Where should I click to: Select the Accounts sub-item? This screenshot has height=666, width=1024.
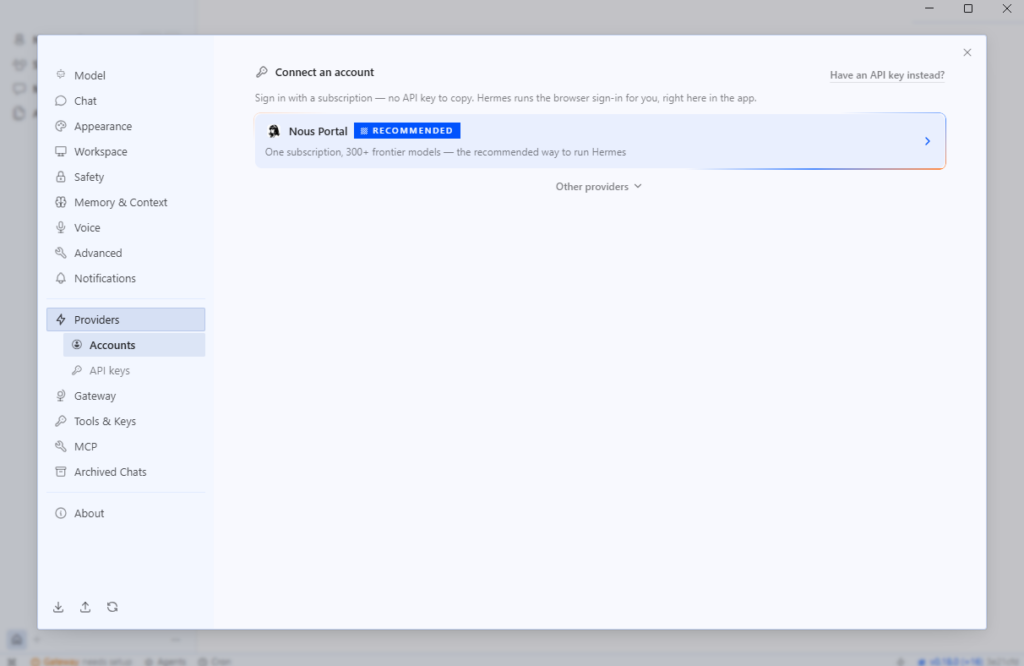pyautogui.click(x=134, y=345)
